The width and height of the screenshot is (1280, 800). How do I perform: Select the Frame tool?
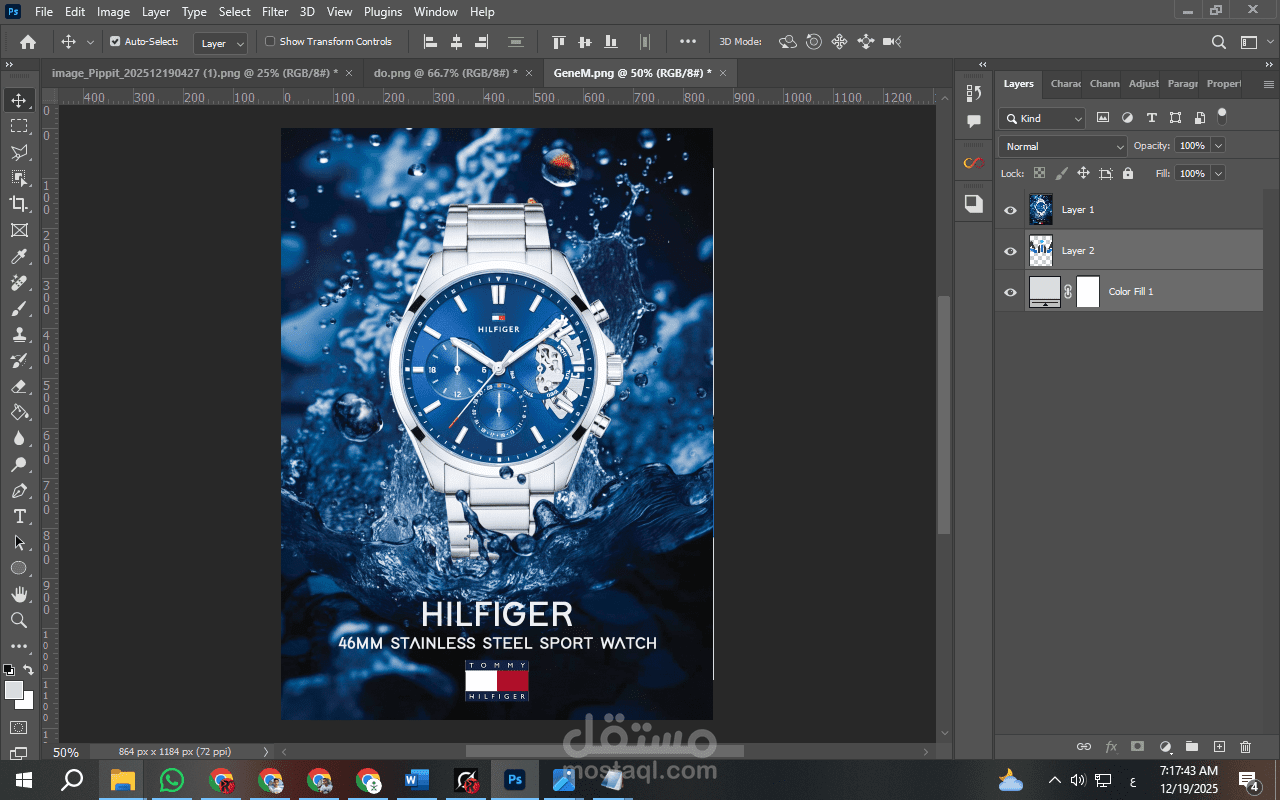19,230
